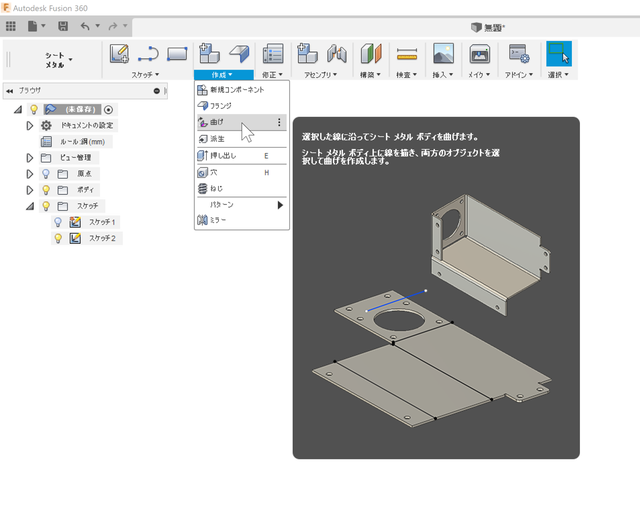Expand the ビュー管理 tree node
This screenshot has height=526, width=640.
(29, 158)
